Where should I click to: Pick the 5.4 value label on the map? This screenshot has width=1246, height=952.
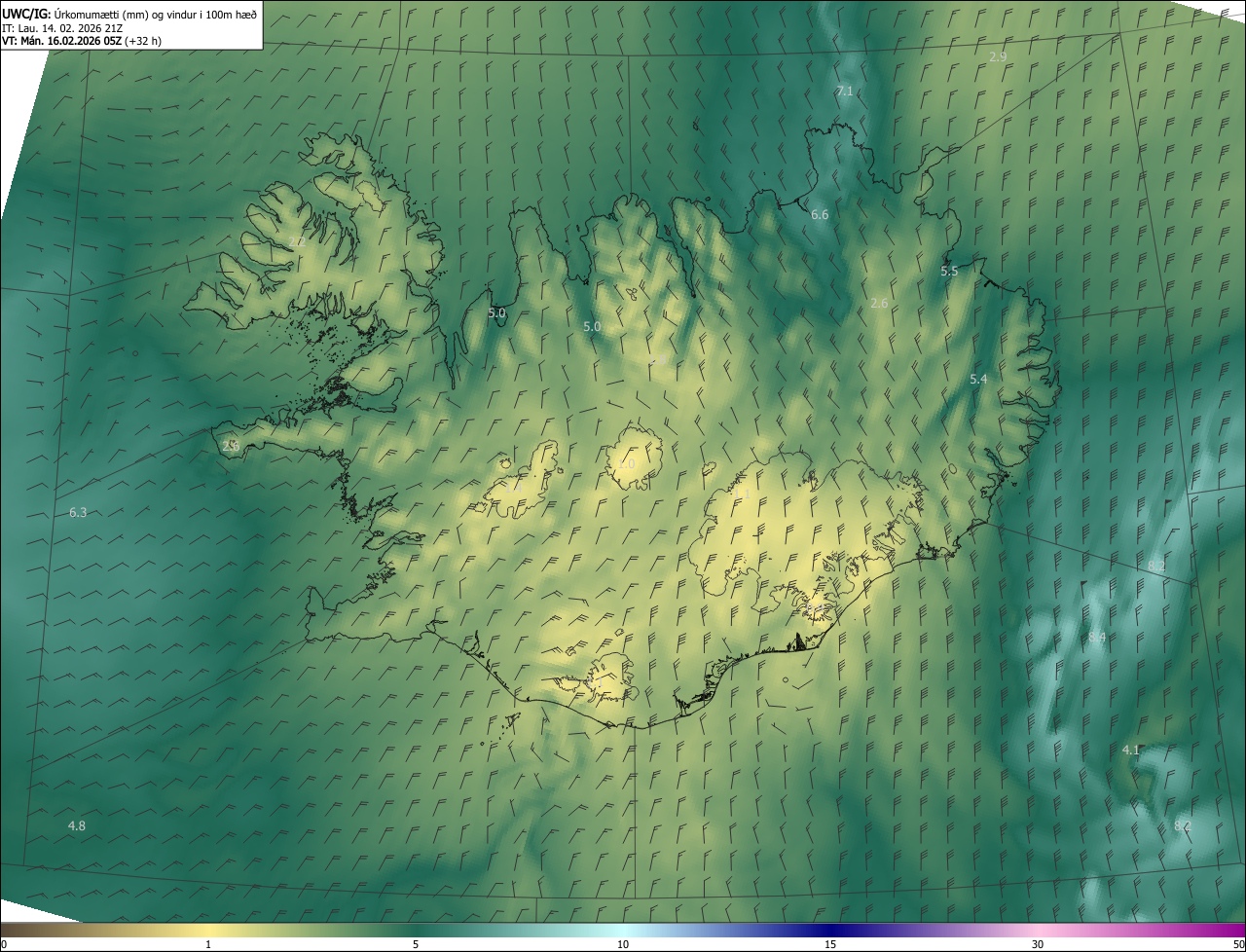(978, 379)
